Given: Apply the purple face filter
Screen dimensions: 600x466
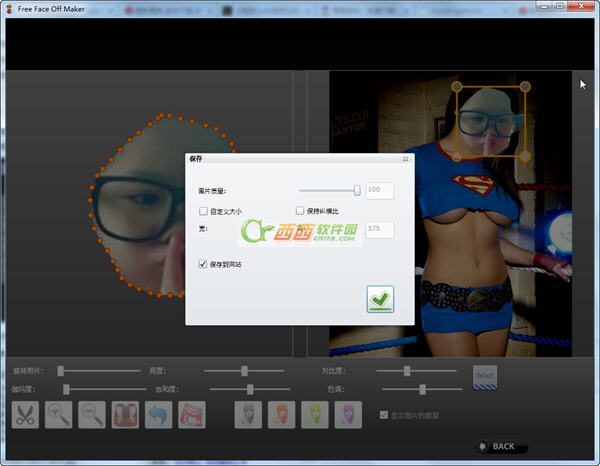Looking at the screenshot, I should click(x=348, y=415).
